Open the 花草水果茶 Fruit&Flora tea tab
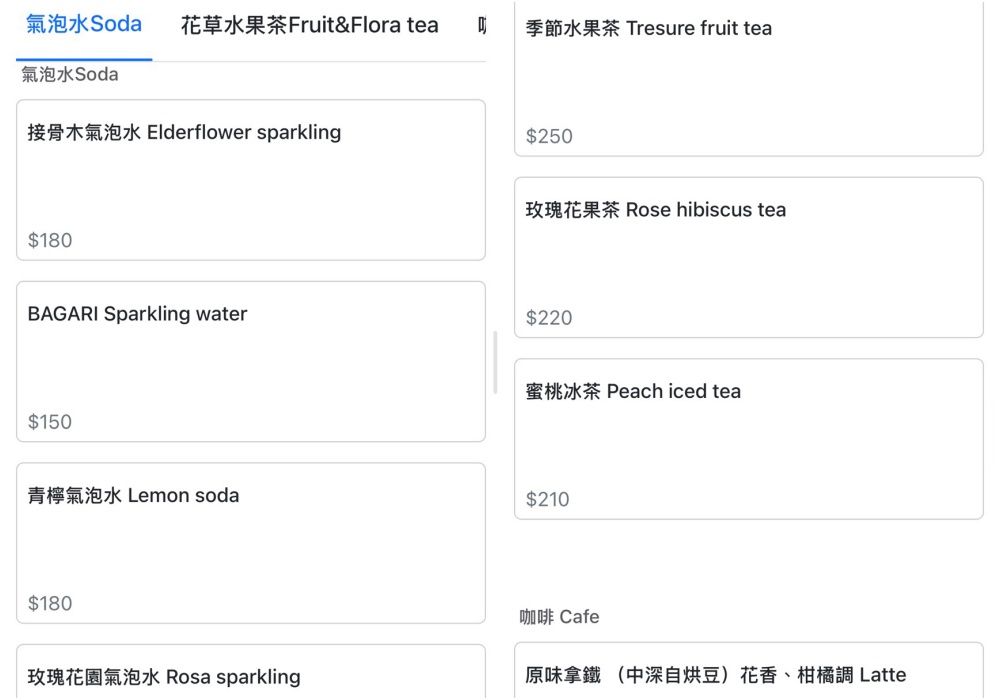This screenshot has width=1000, height=700. click(x=309, y=26)
